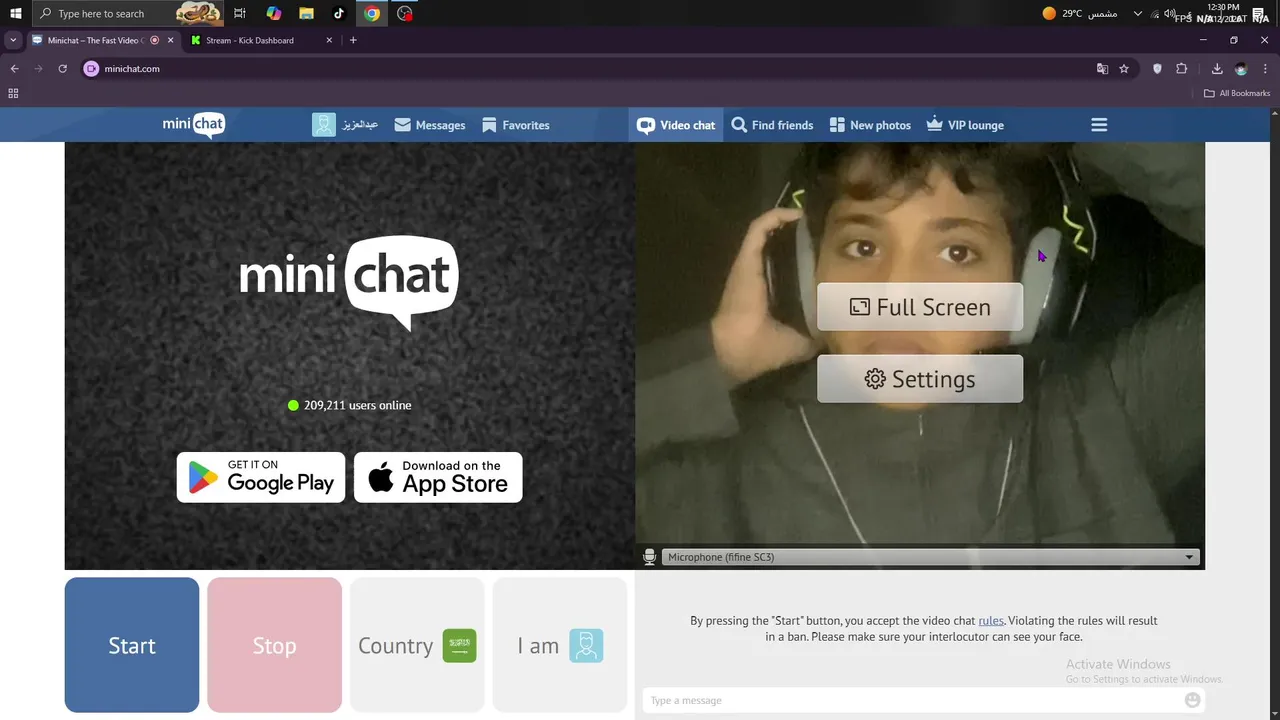Image resolution: width=1280 pixels, height=720 pixels.
Task: Select the Video chat tab
Action: tap(677, 125)
